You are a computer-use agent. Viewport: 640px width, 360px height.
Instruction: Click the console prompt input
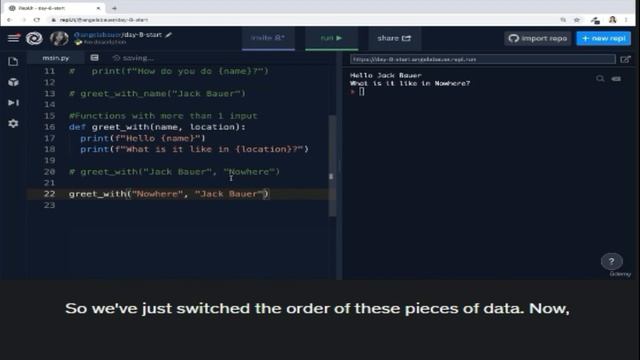pyautogui.click(x=362, y=92)
